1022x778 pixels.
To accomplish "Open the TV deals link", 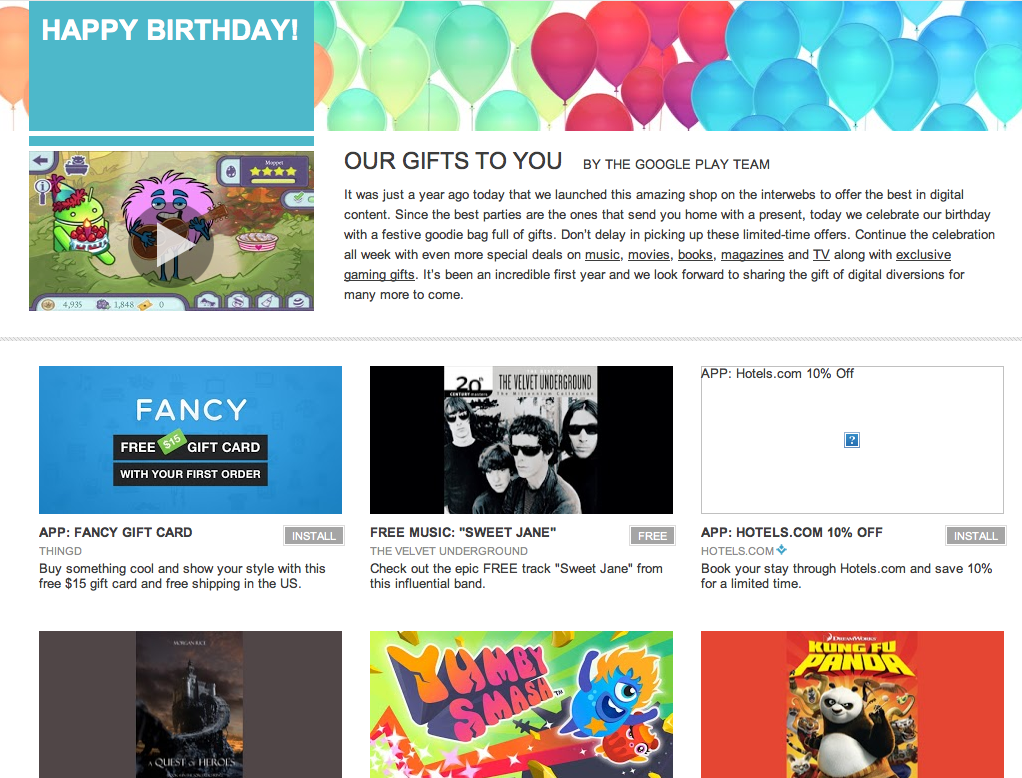I will click(821, 255).
